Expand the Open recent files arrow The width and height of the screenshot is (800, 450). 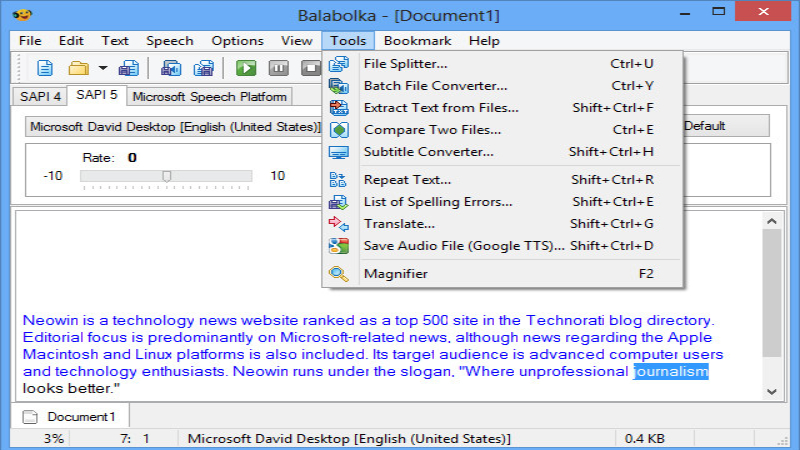[103, 68]
